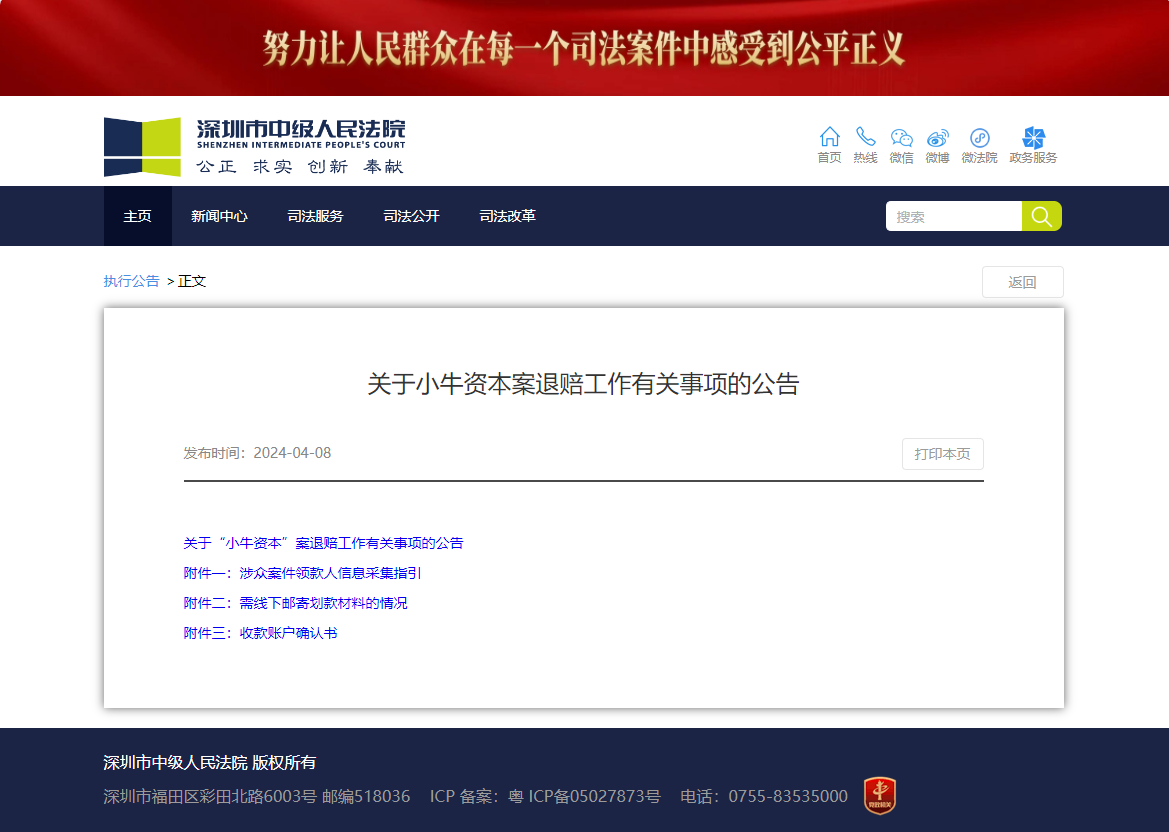Click the home (首页) house icon
Screen dimensions: 1169x832
[x=829, y=137]
